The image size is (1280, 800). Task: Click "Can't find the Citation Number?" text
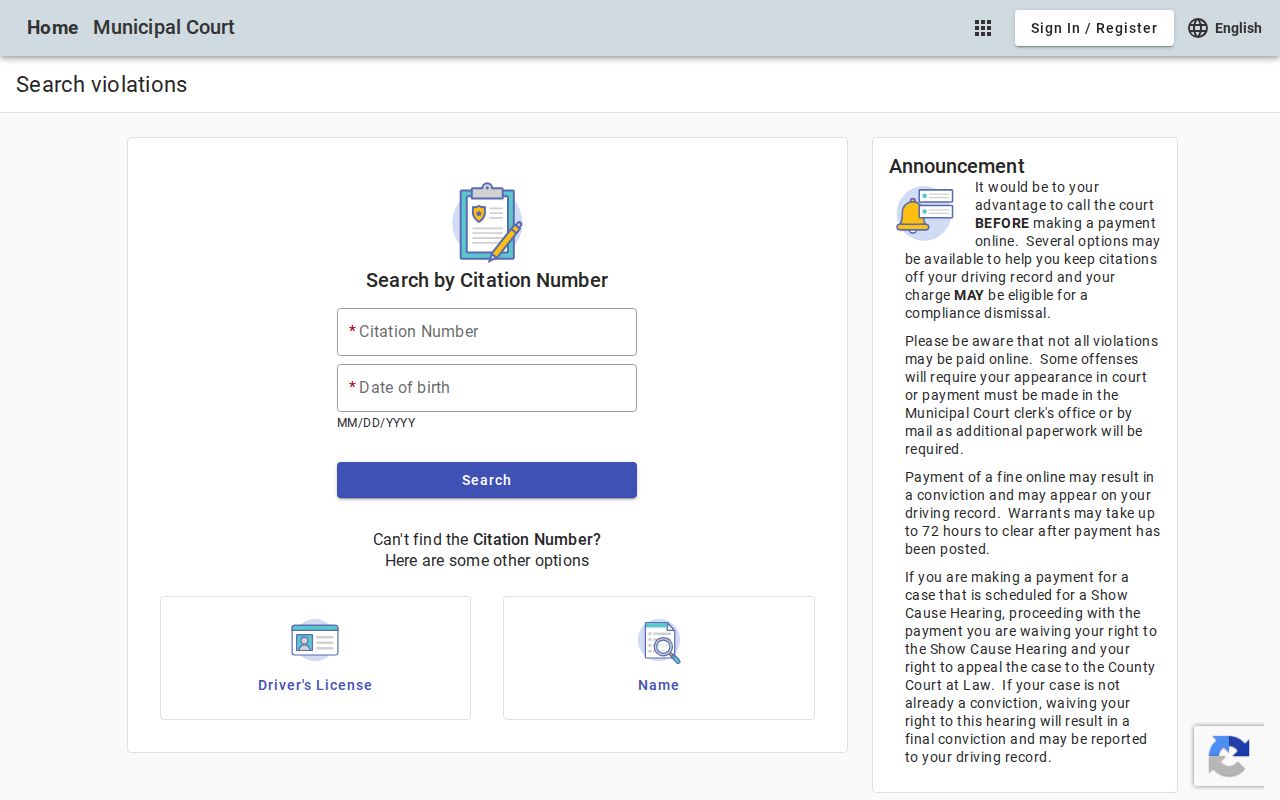tap(487, 539)
